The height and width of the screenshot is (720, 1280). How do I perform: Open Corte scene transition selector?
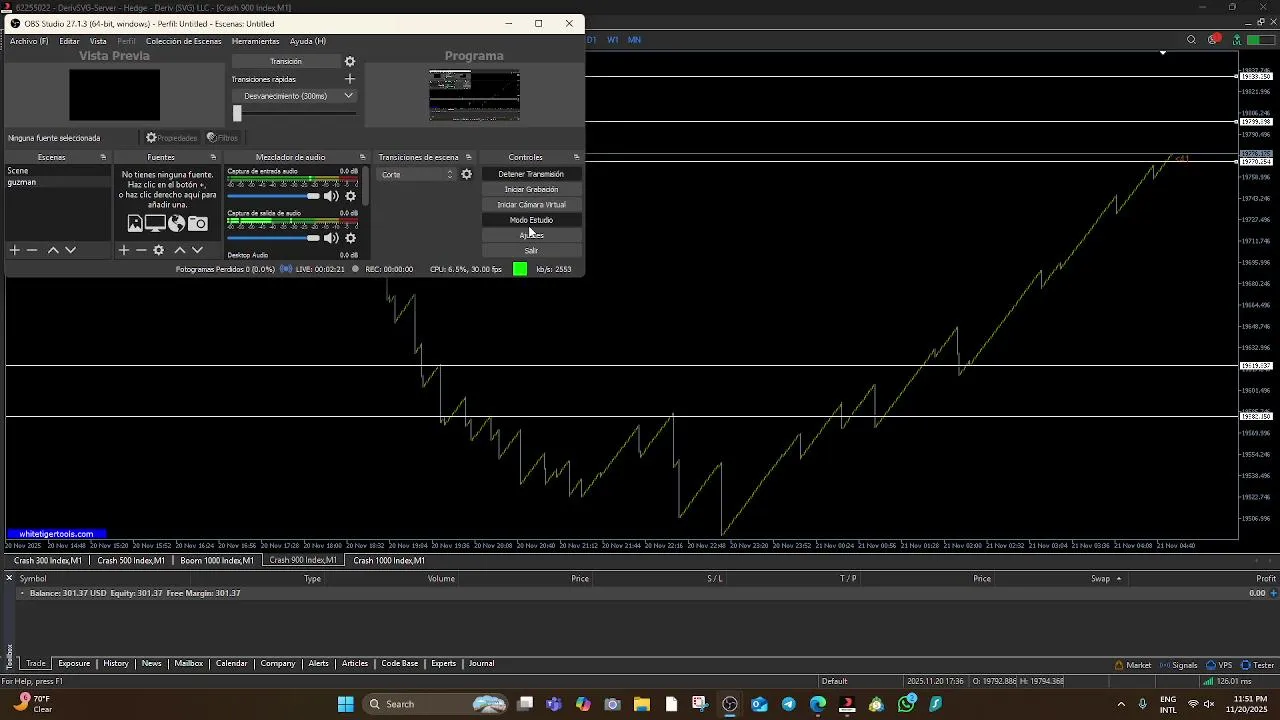[417, 174]
